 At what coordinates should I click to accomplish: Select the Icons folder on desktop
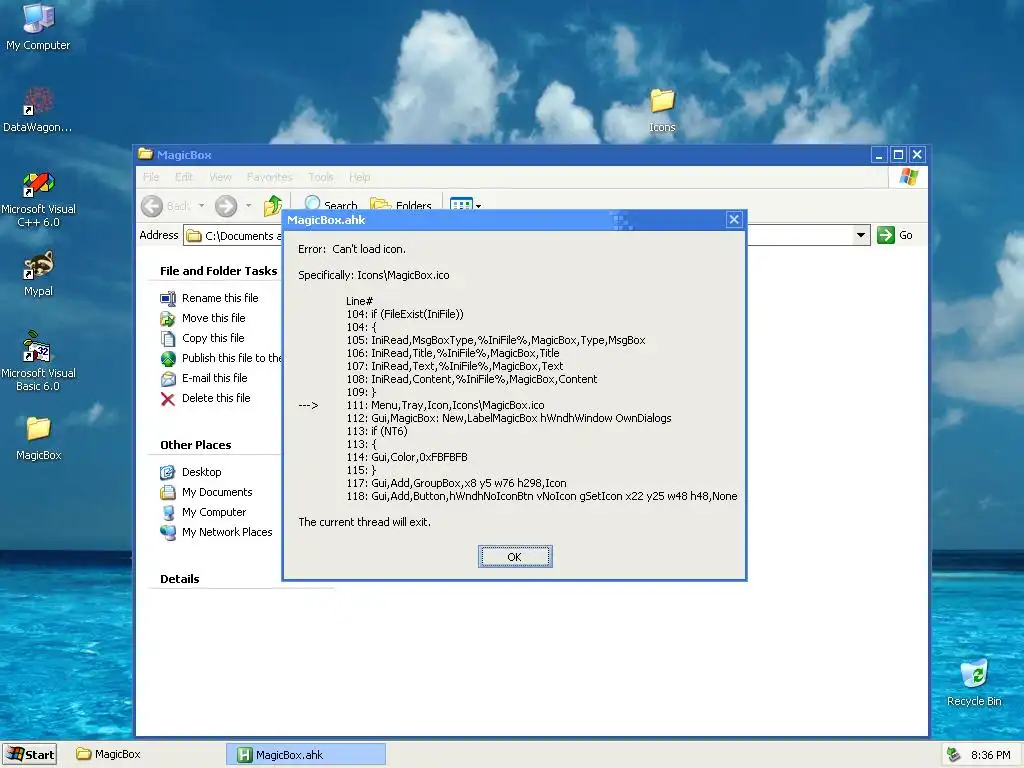point(662,110)
